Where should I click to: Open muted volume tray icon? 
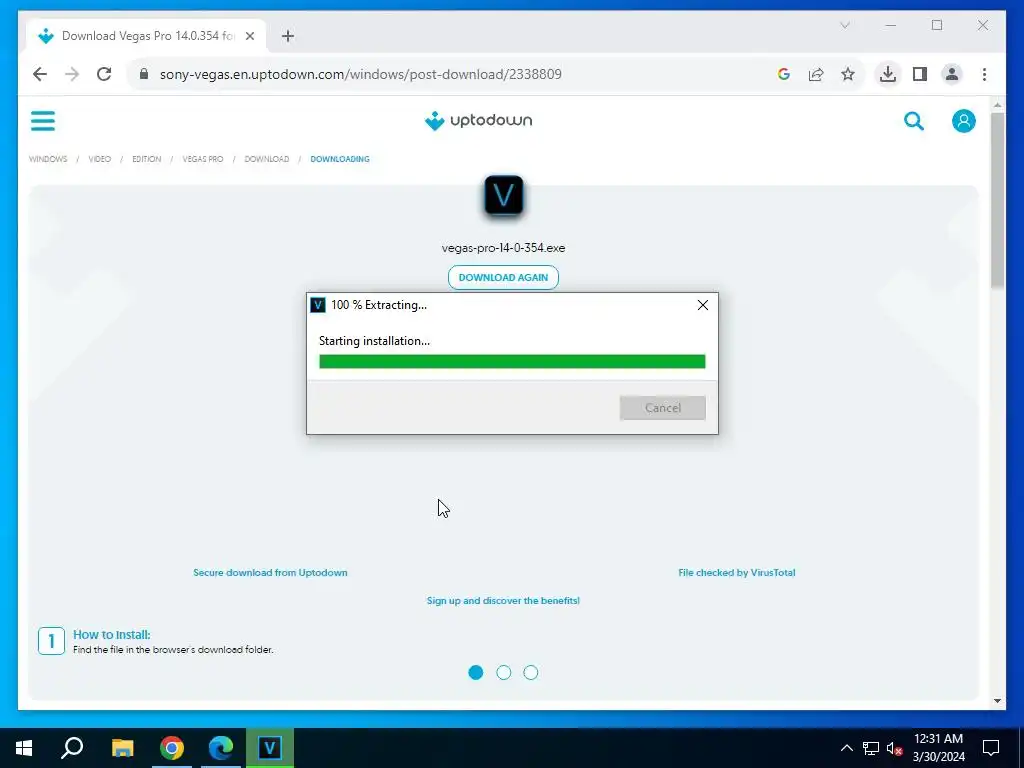coord(894,748)
